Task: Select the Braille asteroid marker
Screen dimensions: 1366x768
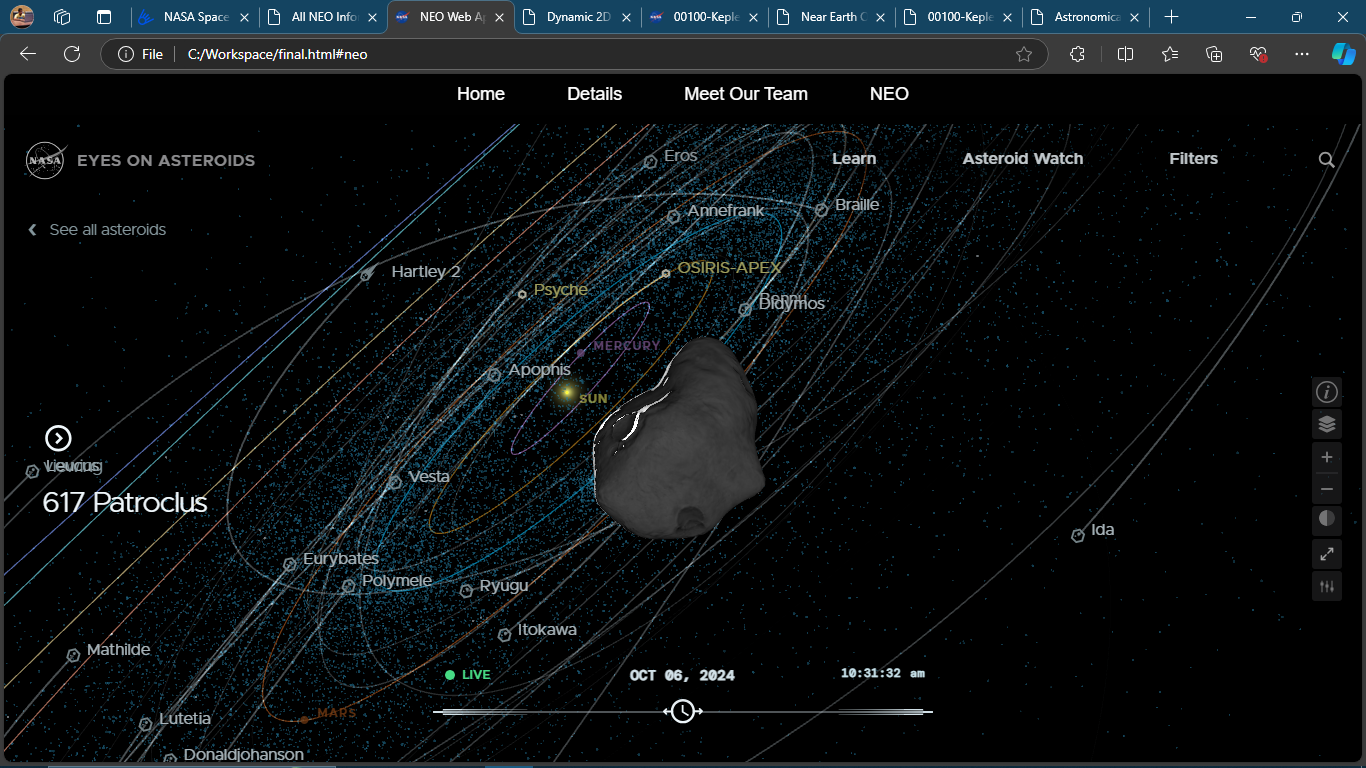Action: coord(821,210)
